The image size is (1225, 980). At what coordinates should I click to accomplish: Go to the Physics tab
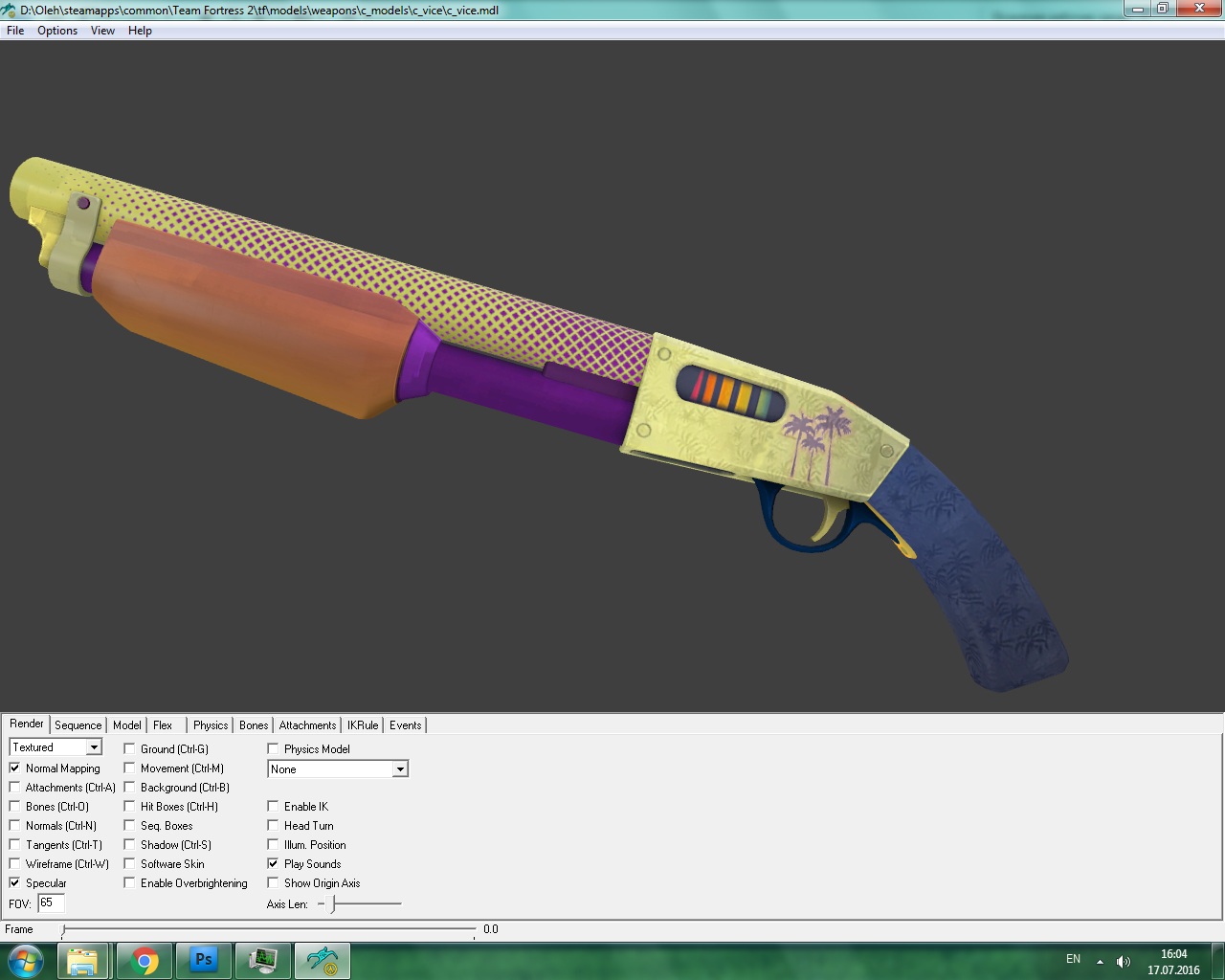211,725
